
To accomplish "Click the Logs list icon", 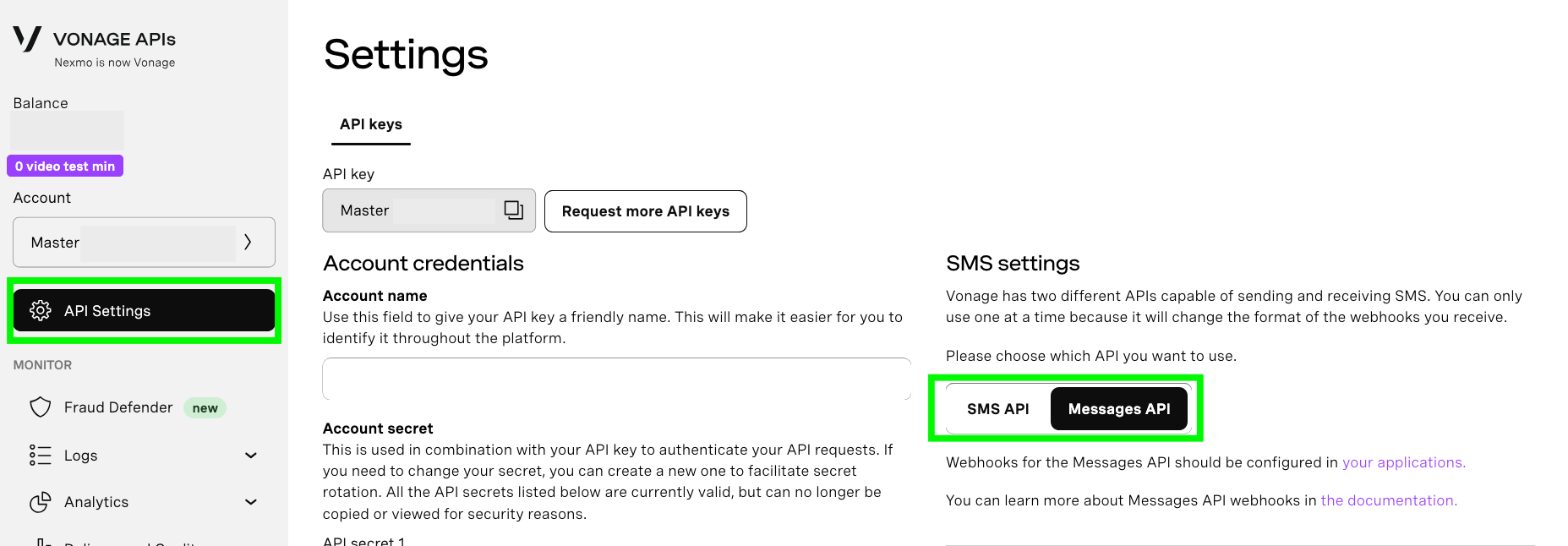I will (40, 455).
